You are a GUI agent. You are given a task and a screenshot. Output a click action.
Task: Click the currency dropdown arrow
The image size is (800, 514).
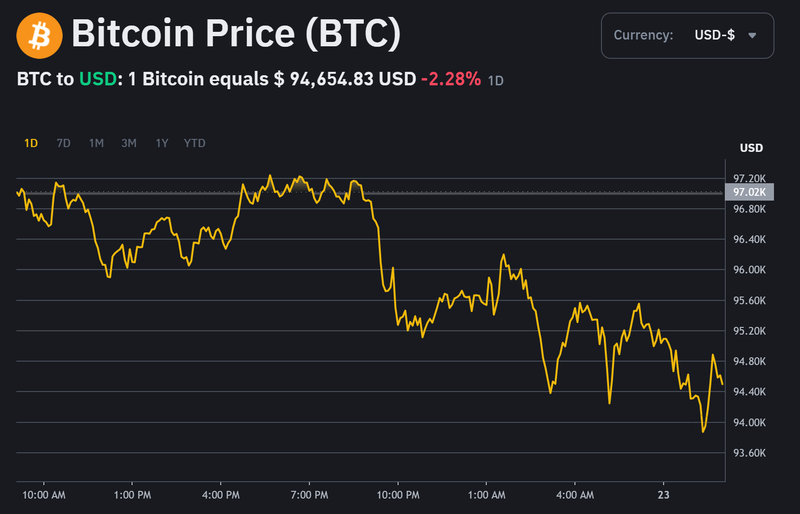point(752,36)
